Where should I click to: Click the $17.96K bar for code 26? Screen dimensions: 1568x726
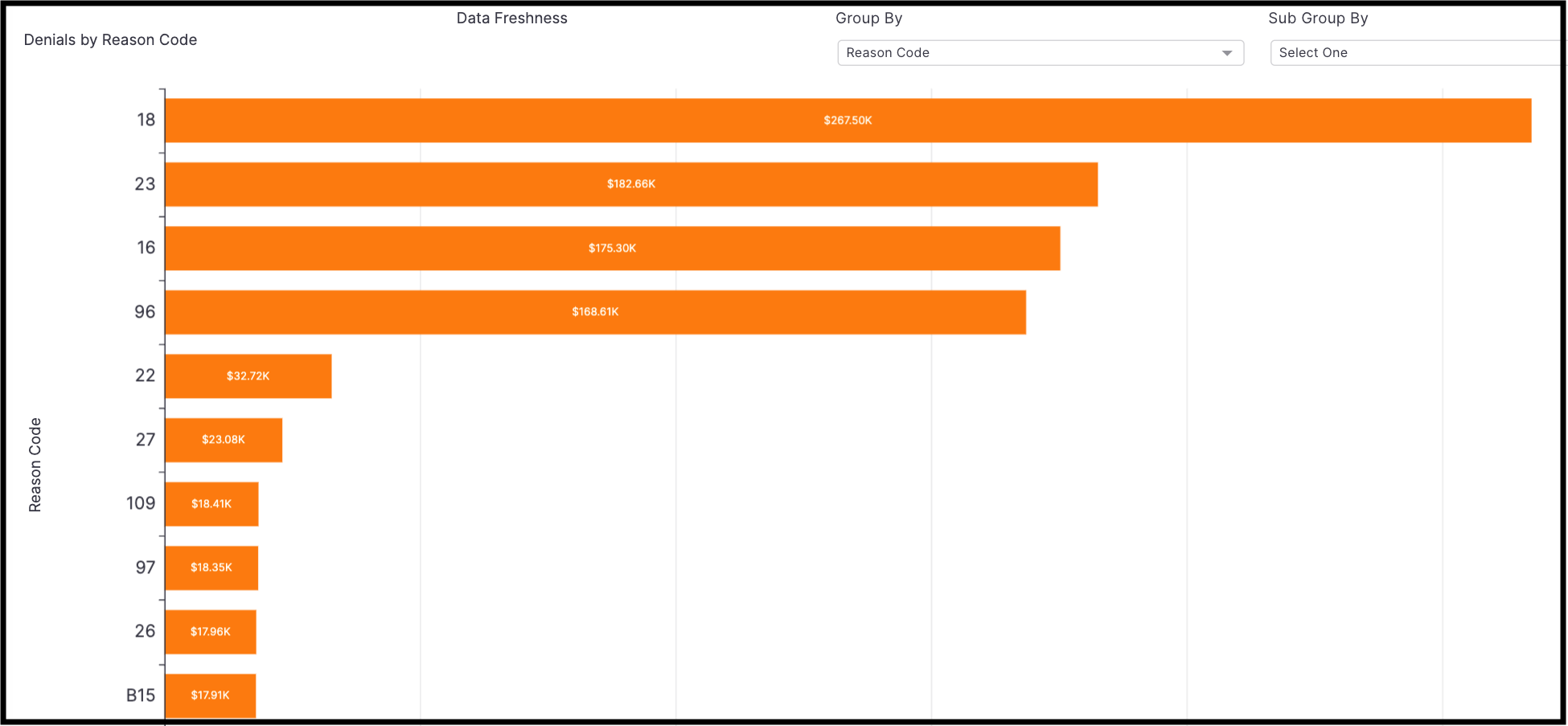pyautogui.click(x=211, y=632)
